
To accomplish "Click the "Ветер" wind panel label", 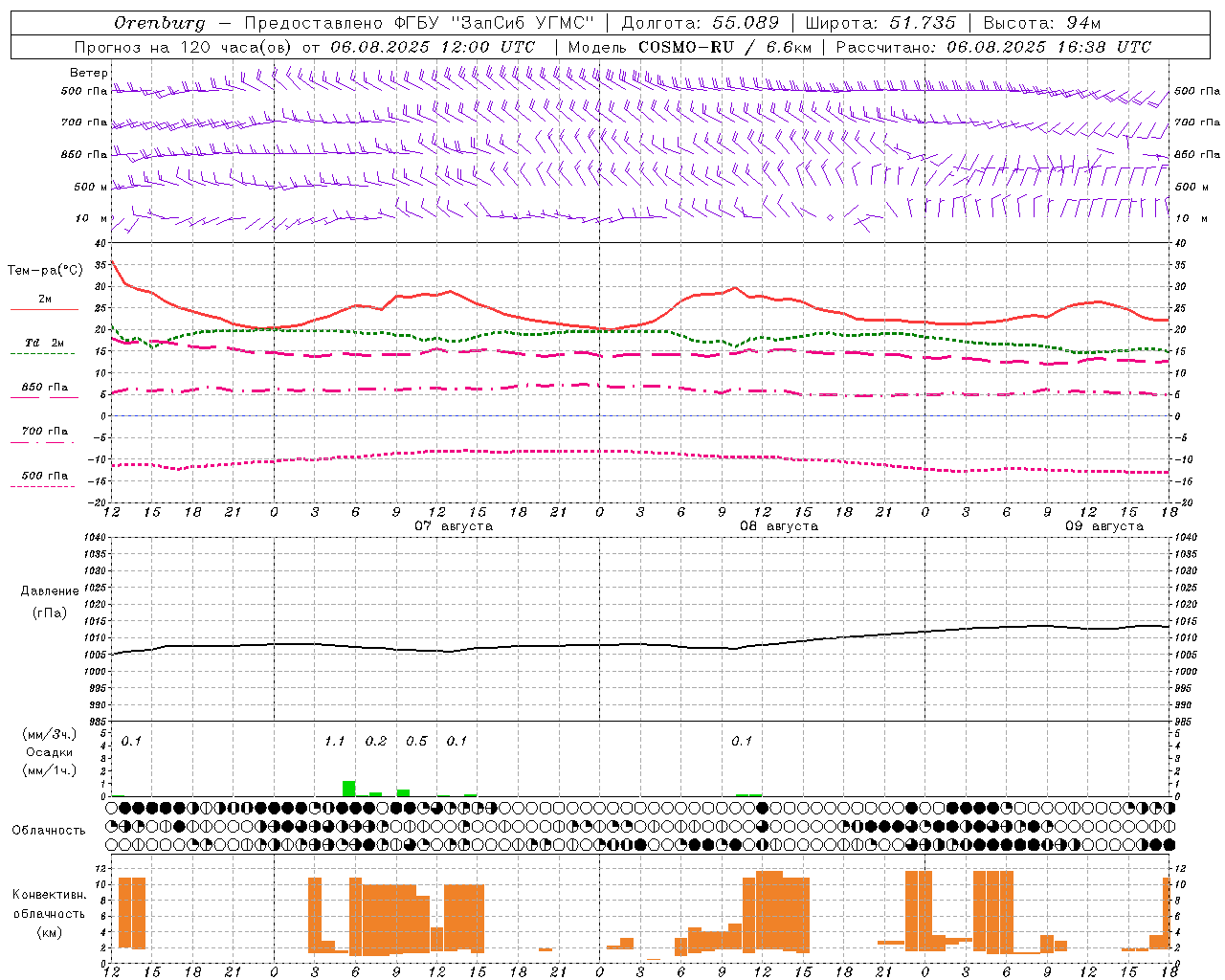I will pos(89,73).
